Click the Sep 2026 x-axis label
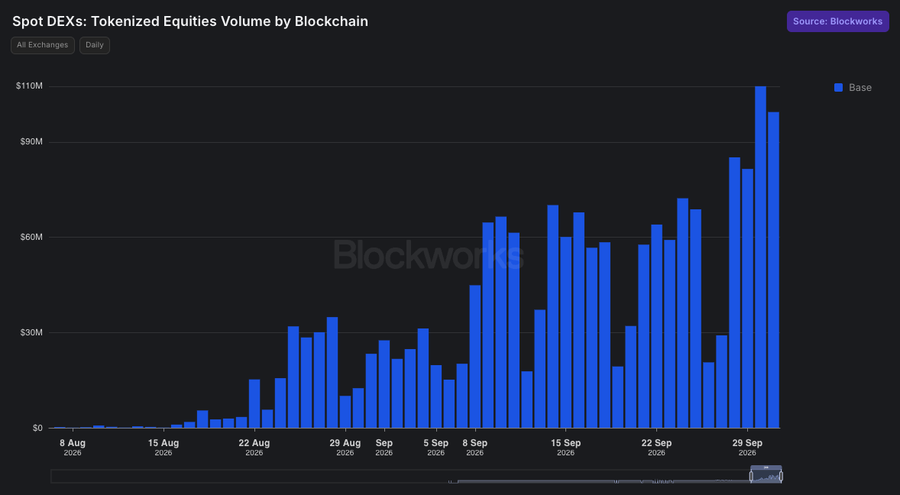900x495 pixels. point(384,447)
